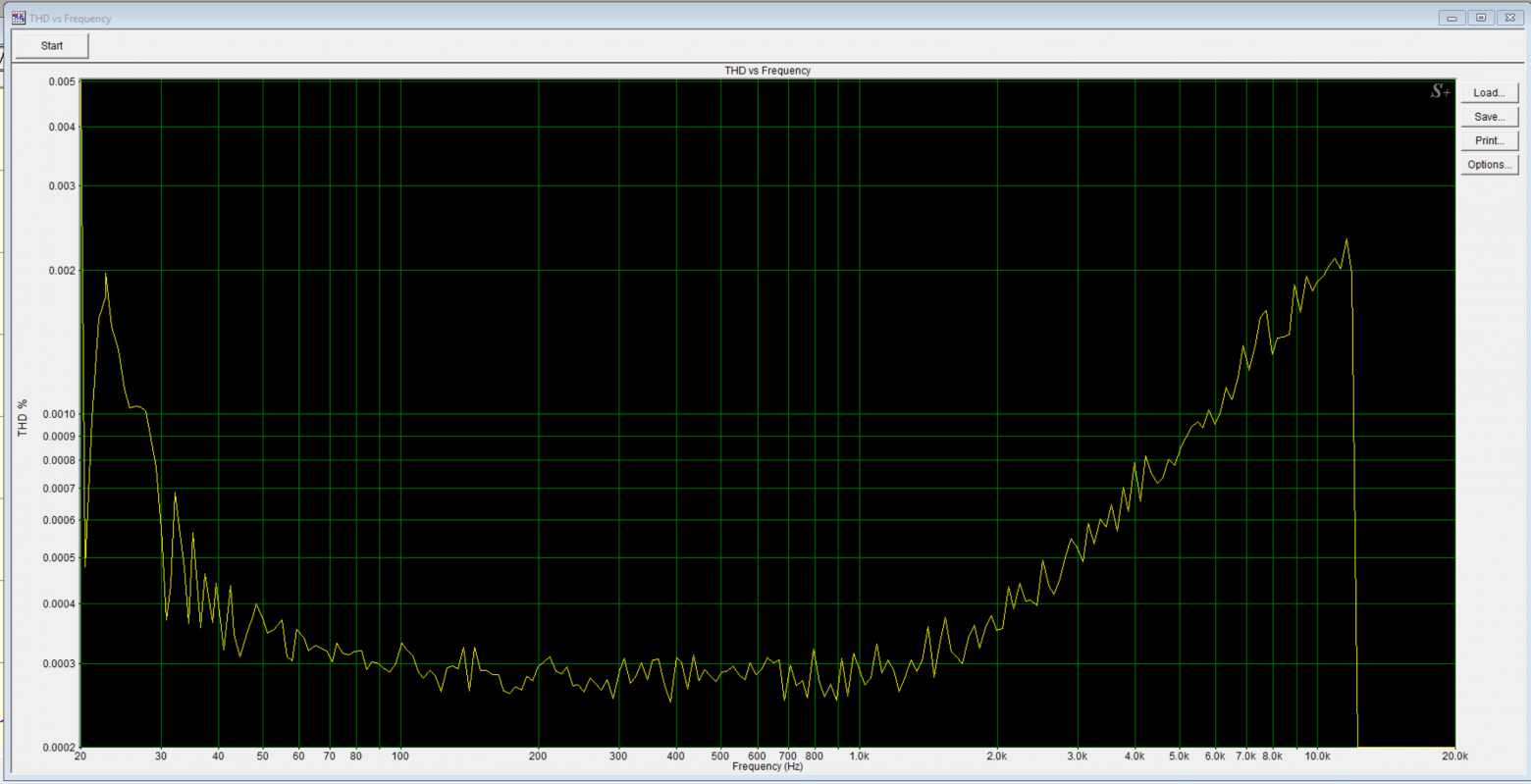Click the 0.005 value on the THD axis
Viewport: 1531px width, 784px height.
click(x=62, y=81)
